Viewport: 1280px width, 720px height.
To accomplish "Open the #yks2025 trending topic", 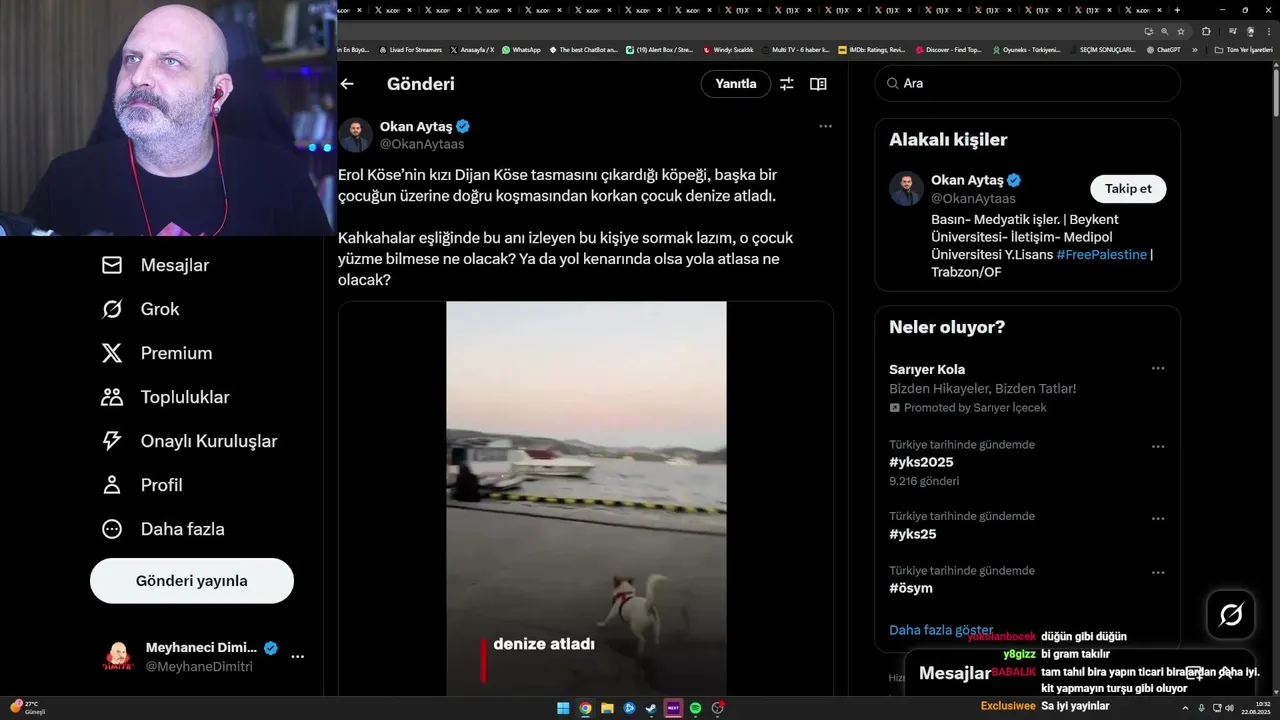I will pos(921,462).
